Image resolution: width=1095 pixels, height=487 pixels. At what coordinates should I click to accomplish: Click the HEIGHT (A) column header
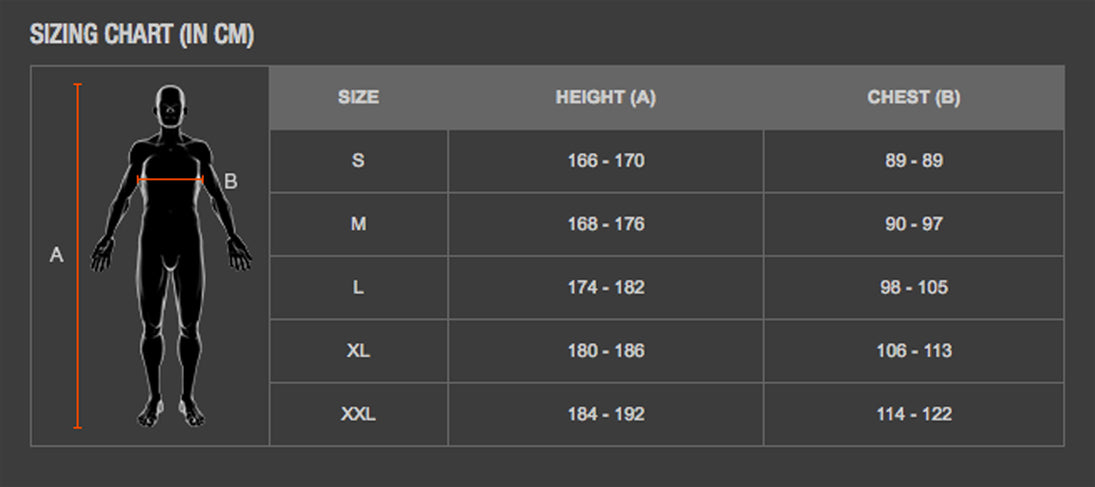click(605, 98)
